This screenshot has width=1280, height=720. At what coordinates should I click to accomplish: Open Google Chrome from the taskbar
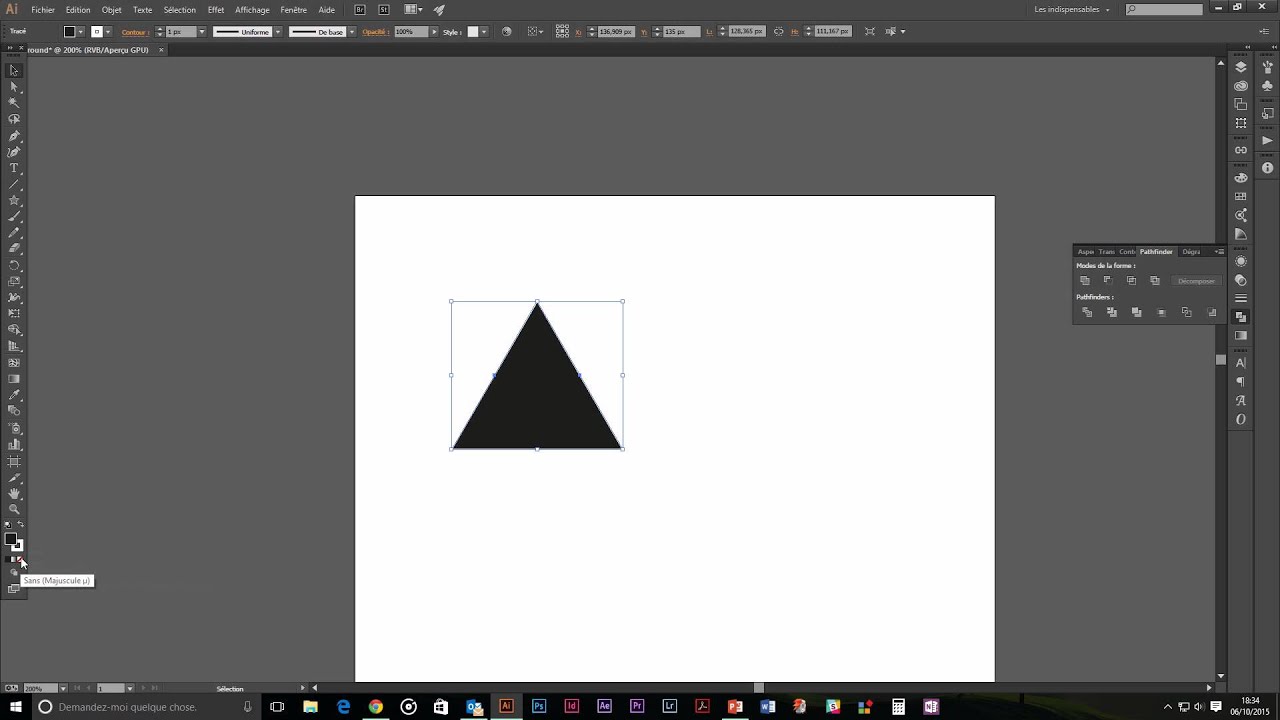(375, 707)
